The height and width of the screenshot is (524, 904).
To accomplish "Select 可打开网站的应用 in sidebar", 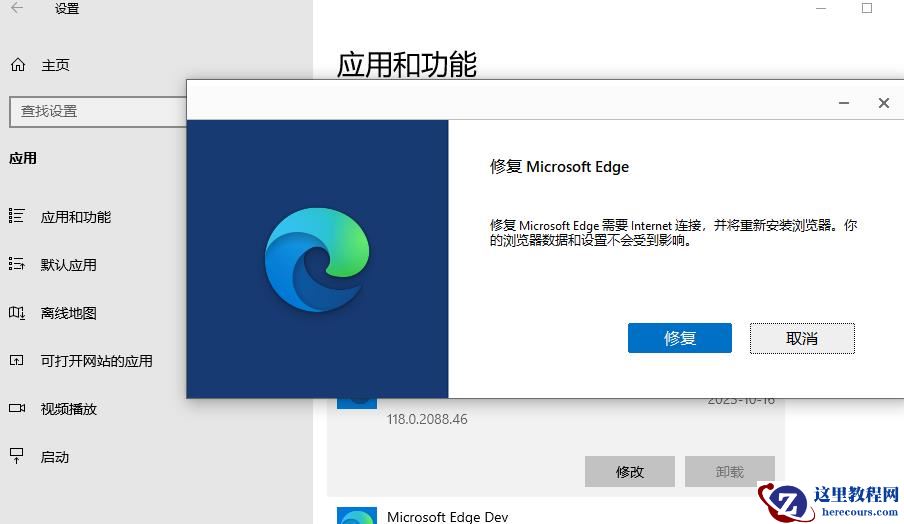I will coord(96,361).
